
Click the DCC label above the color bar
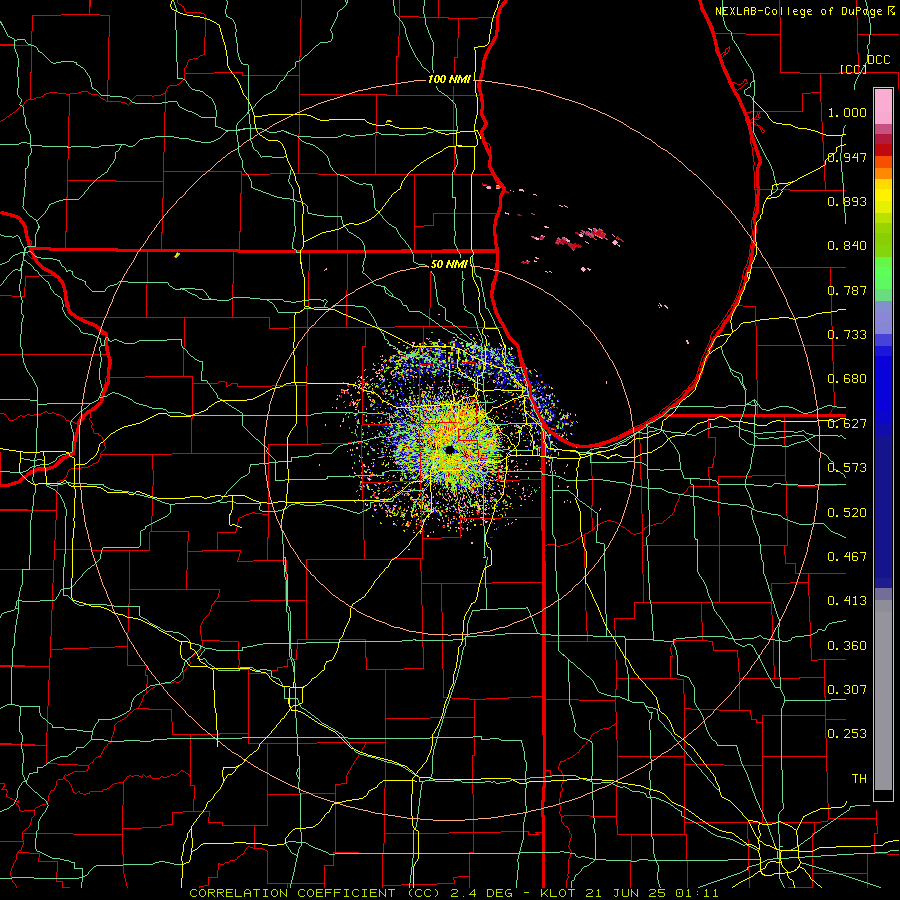(879, 60)
